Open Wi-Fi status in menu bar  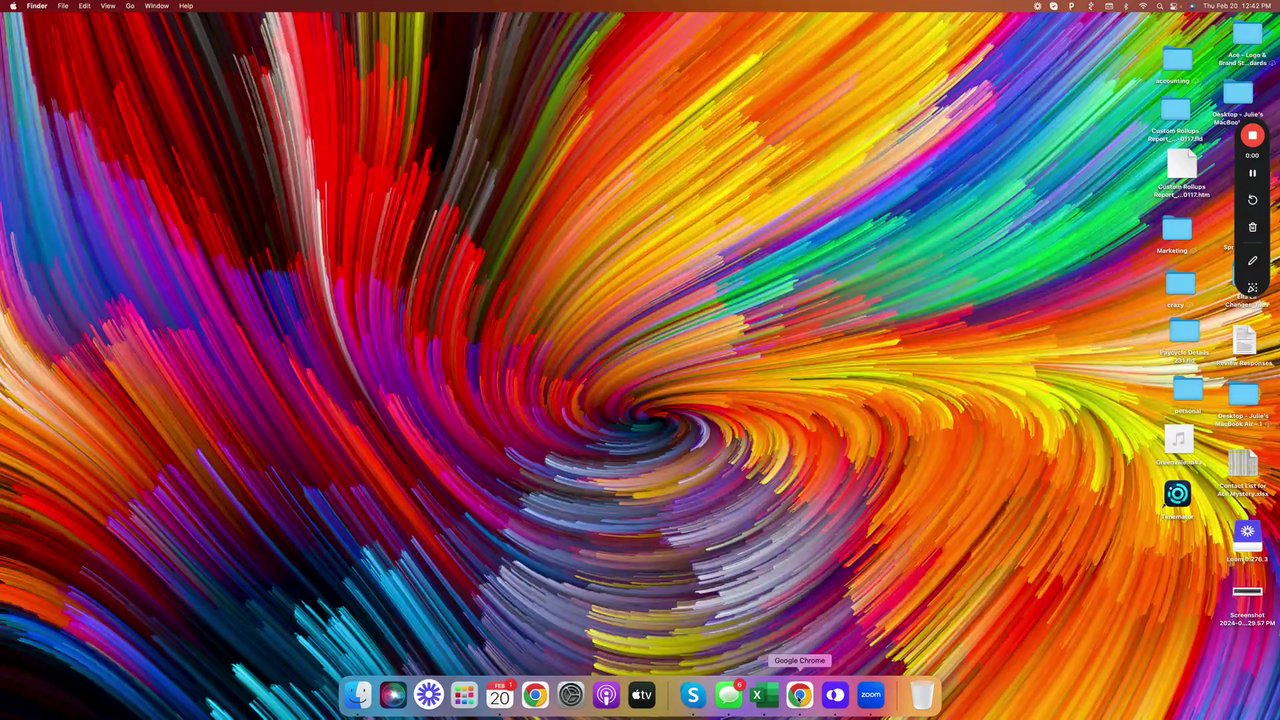pos(1143,6)
